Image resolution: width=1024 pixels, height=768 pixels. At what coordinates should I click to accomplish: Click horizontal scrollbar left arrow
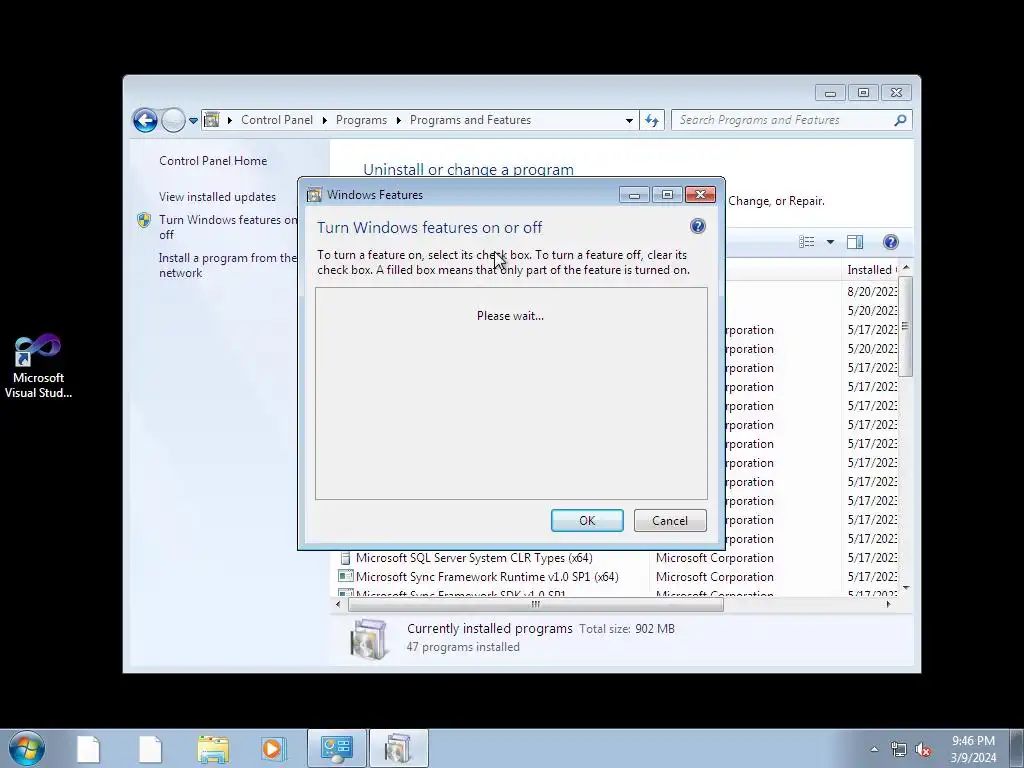338,605
